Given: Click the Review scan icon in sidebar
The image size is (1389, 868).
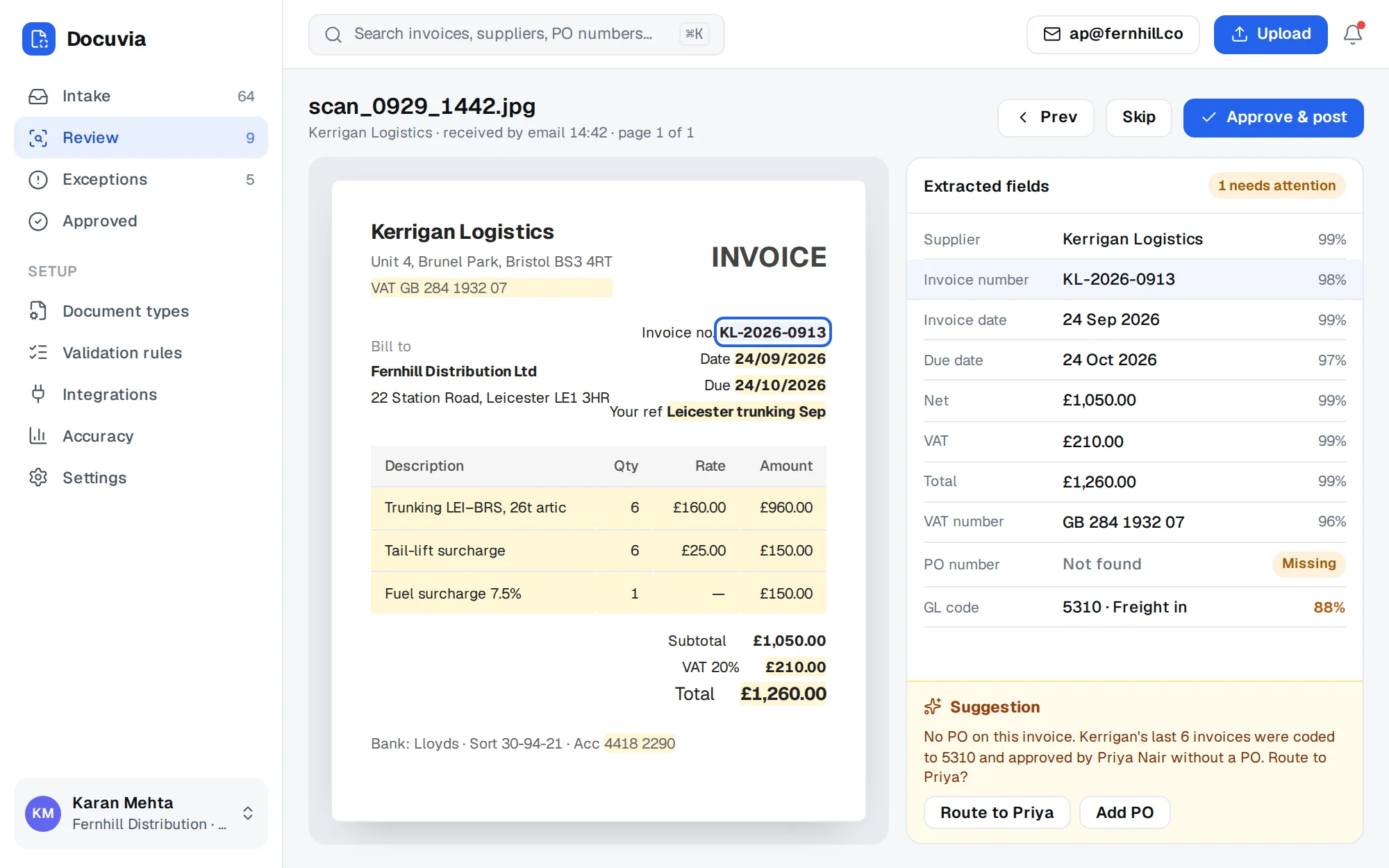Looking at the screenshot, I should 38,137.
